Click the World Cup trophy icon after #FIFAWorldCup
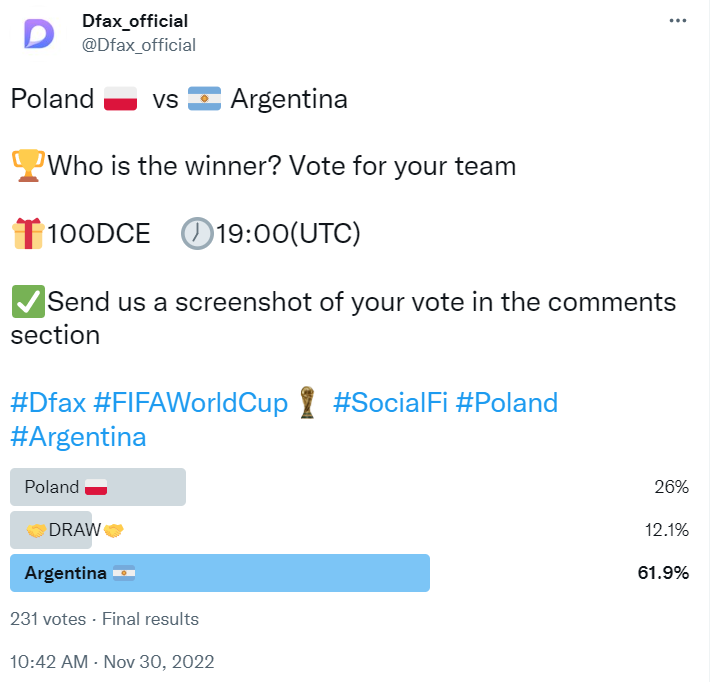The height and width of the screenshot is (682, 711). pos(307,402)
